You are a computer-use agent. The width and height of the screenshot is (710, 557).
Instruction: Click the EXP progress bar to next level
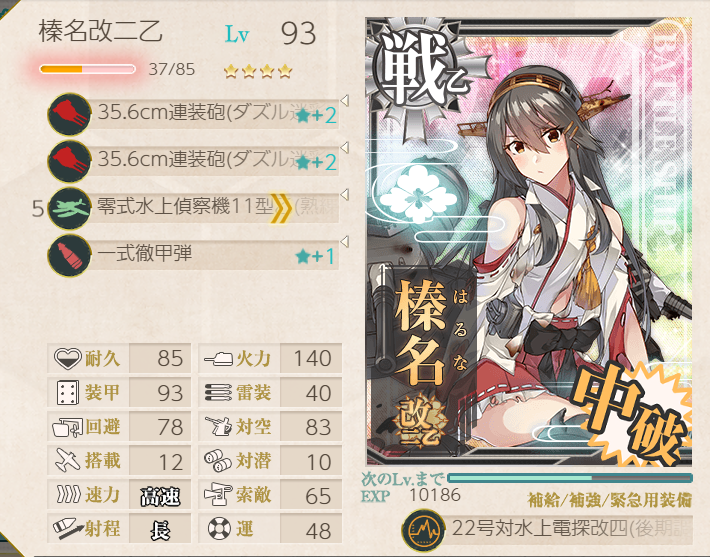click(x=570, y=478)
